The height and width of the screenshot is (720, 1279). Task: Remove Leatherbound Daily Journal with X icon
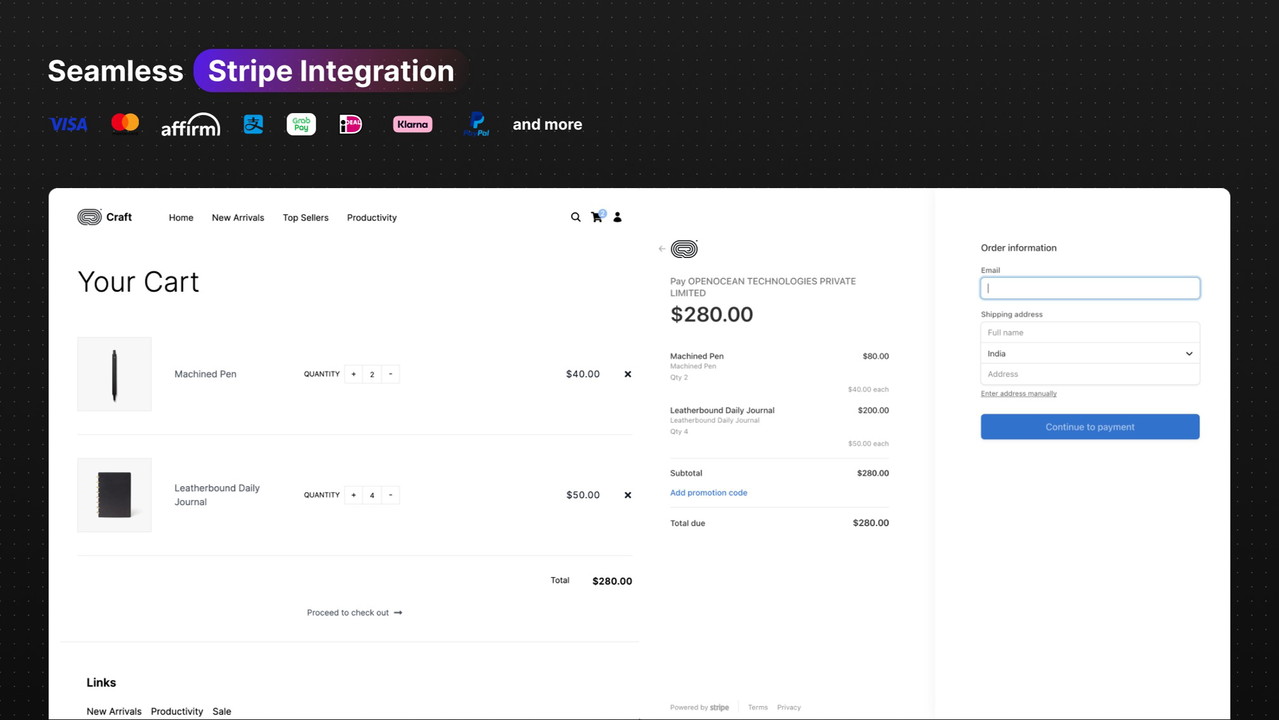click(628, 495)
